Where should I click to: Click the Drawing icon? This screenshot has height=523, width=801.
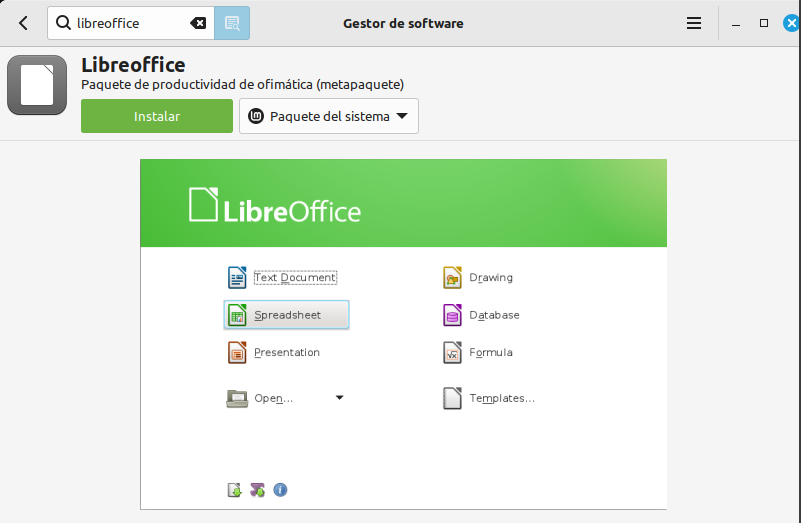(452, 277)
